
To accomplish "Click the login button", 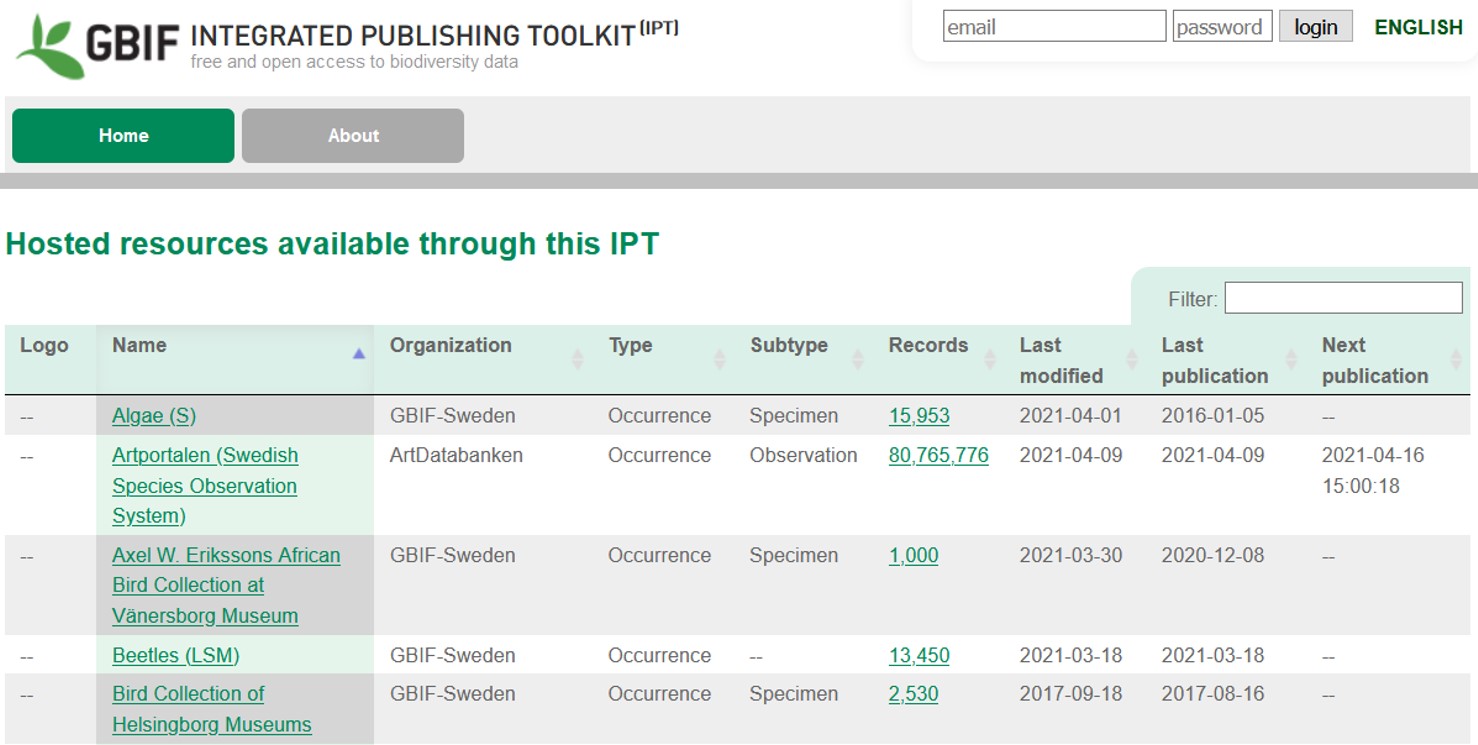I will point(1315,27).
